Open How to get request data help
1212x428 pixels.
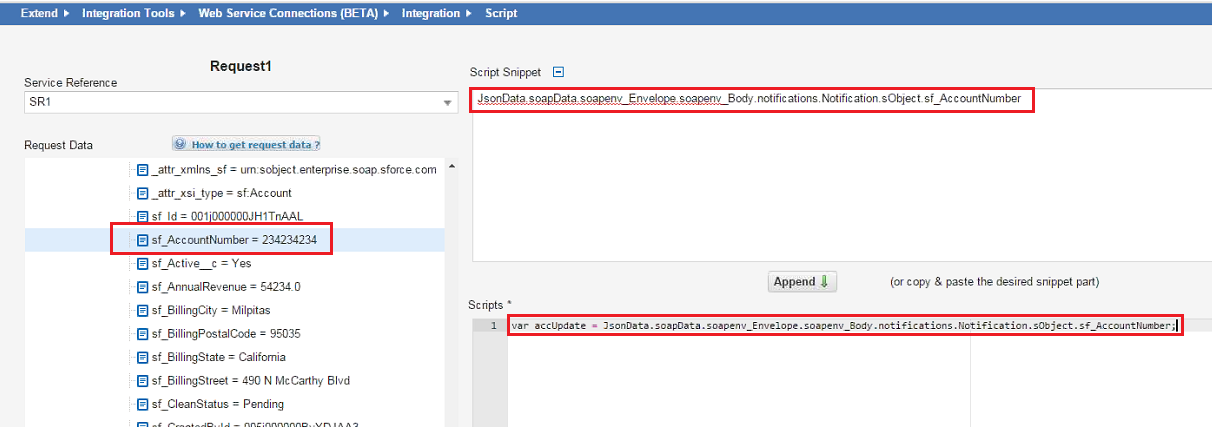click(254, 145)
